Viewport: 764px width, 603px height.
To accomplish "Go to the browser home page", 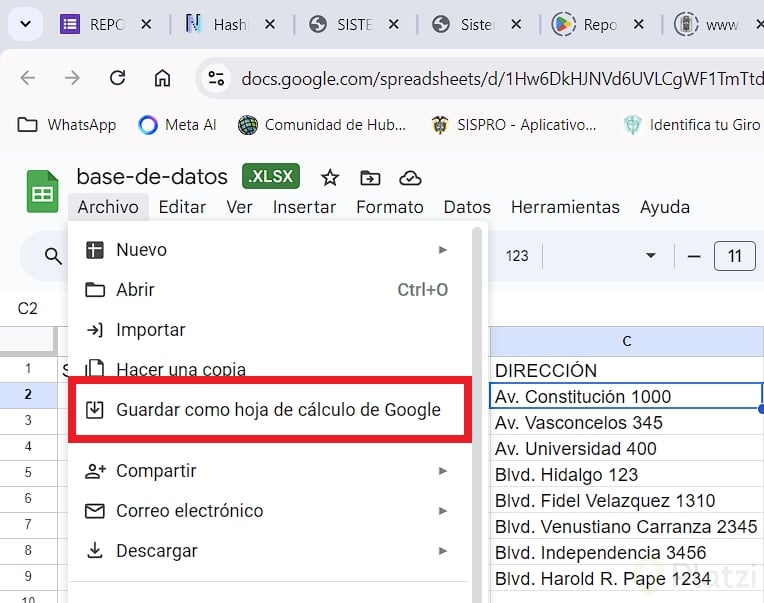I will 162,77.
